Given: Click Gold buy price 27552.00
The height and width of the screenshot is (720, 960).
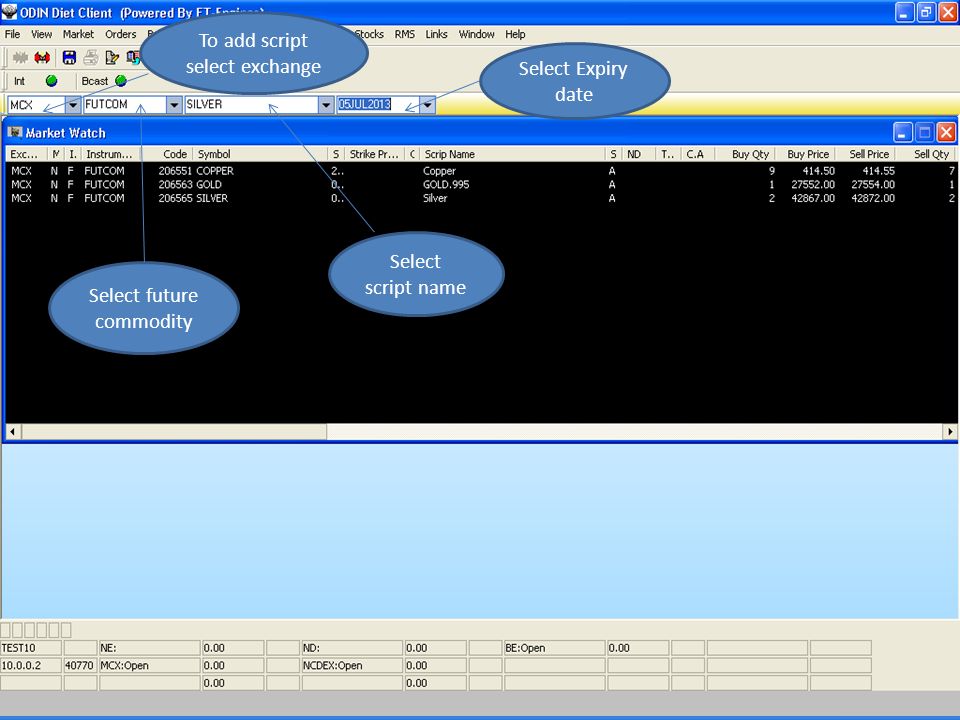Looking at the screenshot, I should tap(812, 184).
